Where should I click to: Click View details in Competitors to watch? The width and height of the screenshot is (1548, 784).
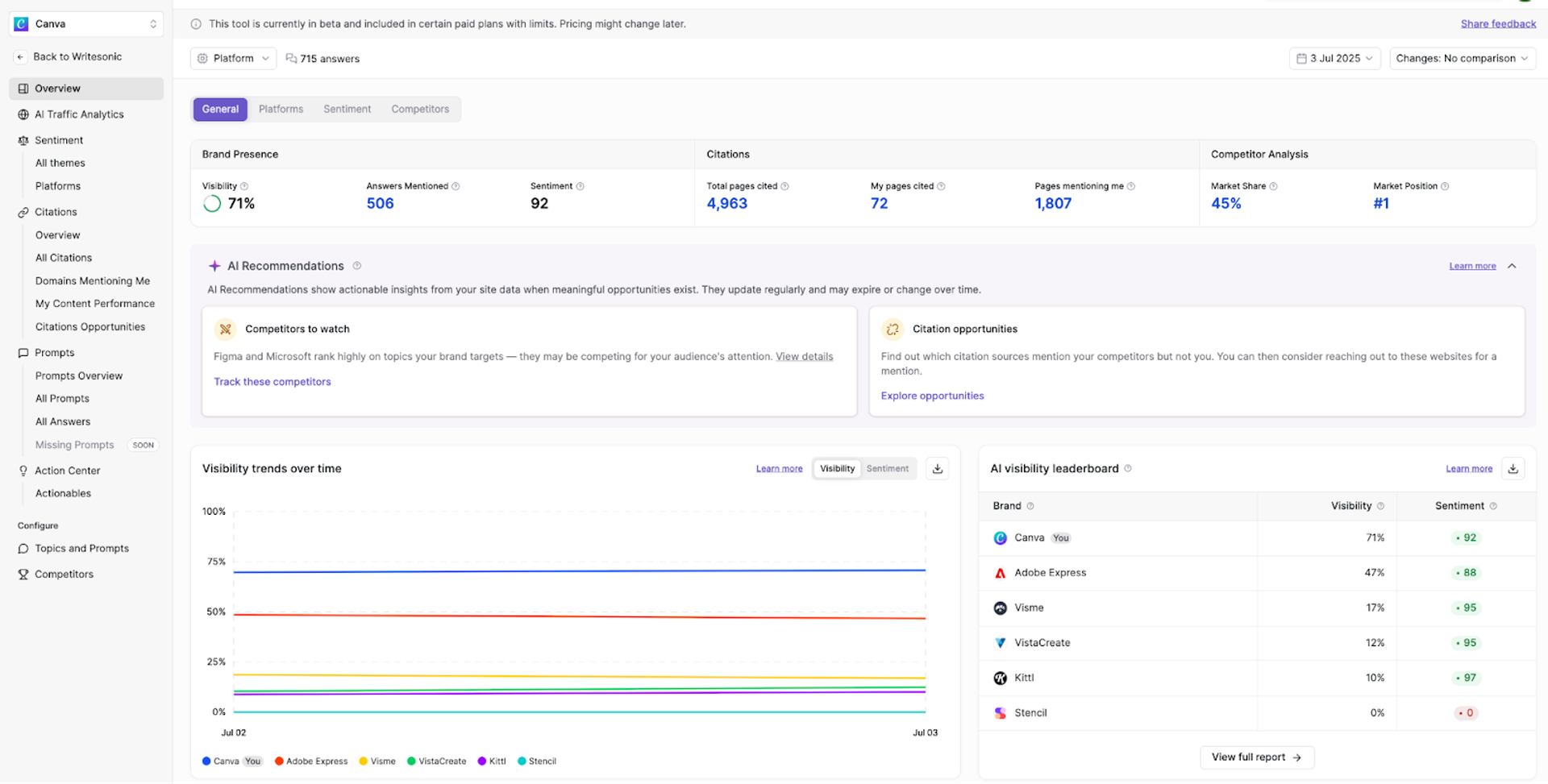(x=805, y=357)
